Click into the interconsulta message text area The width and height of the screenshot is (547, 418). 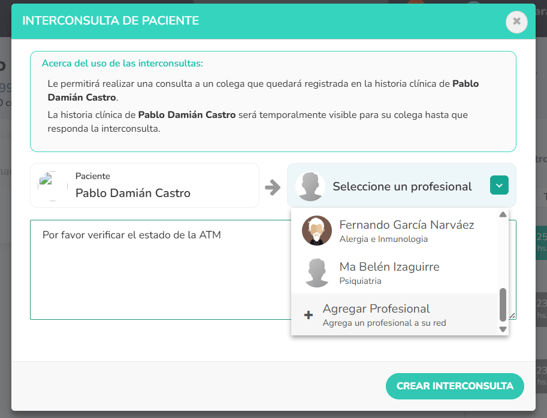click(161, 270)
